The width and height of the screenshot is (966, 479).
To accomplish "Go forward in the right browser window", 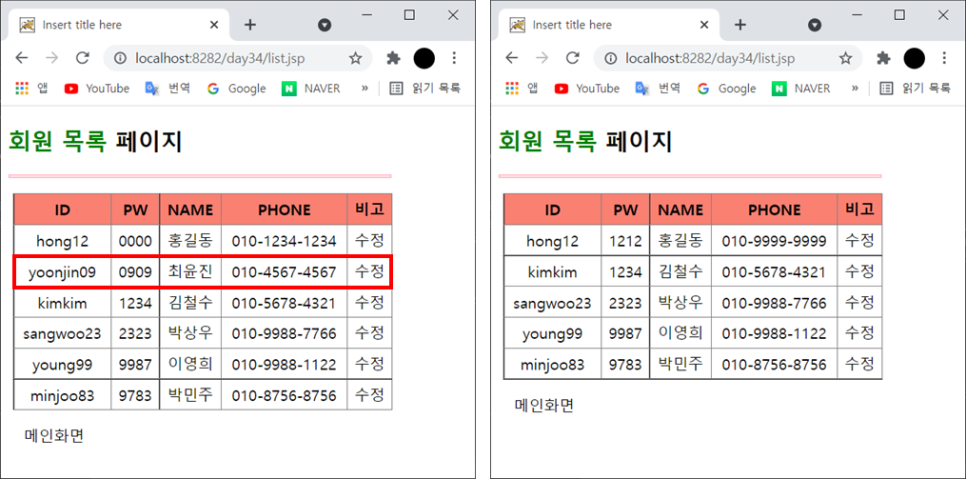I will coord(543,58).
